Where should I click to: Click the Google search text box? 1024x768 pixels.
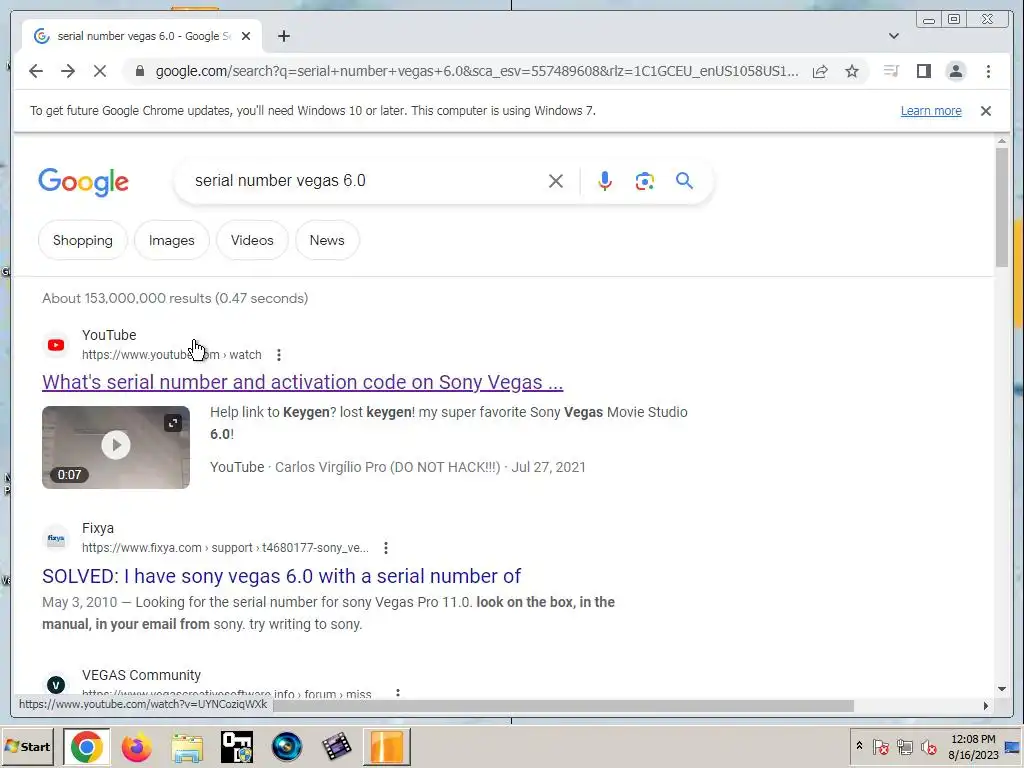tap(366, 181)
